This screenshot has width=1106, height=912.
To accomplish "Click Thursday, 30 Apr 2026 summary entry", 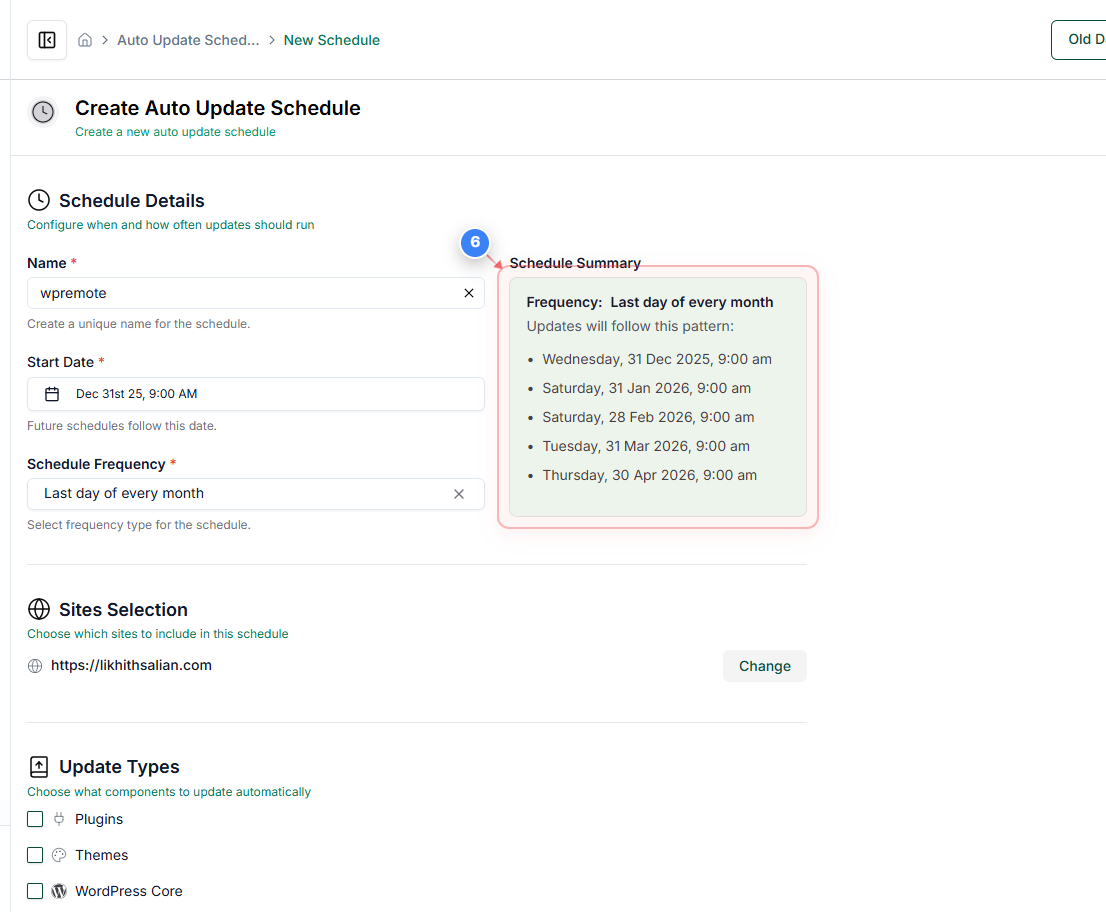I will pyautogui.click(x=649, y=475).
